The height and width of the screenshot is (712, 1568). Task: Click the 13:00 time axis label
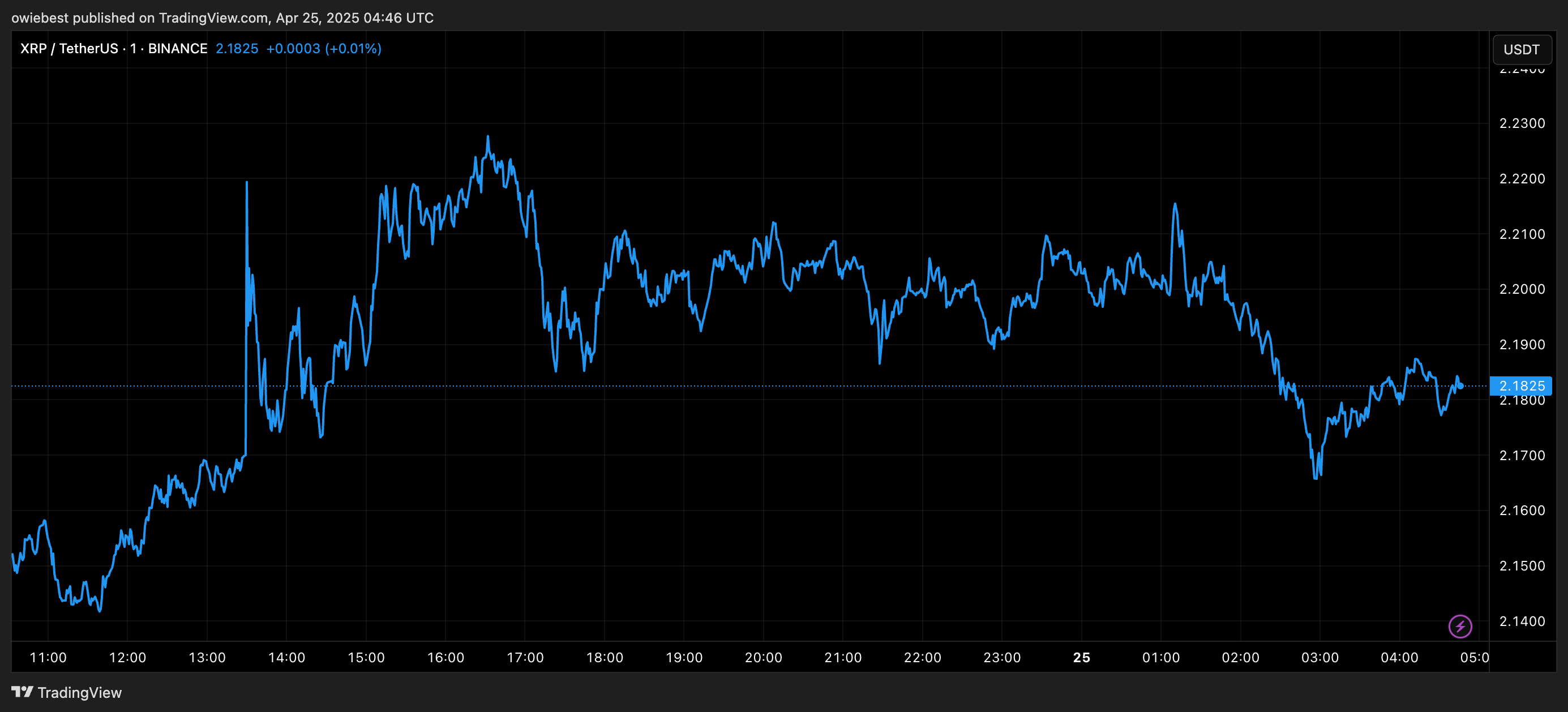tap(207, 658)
